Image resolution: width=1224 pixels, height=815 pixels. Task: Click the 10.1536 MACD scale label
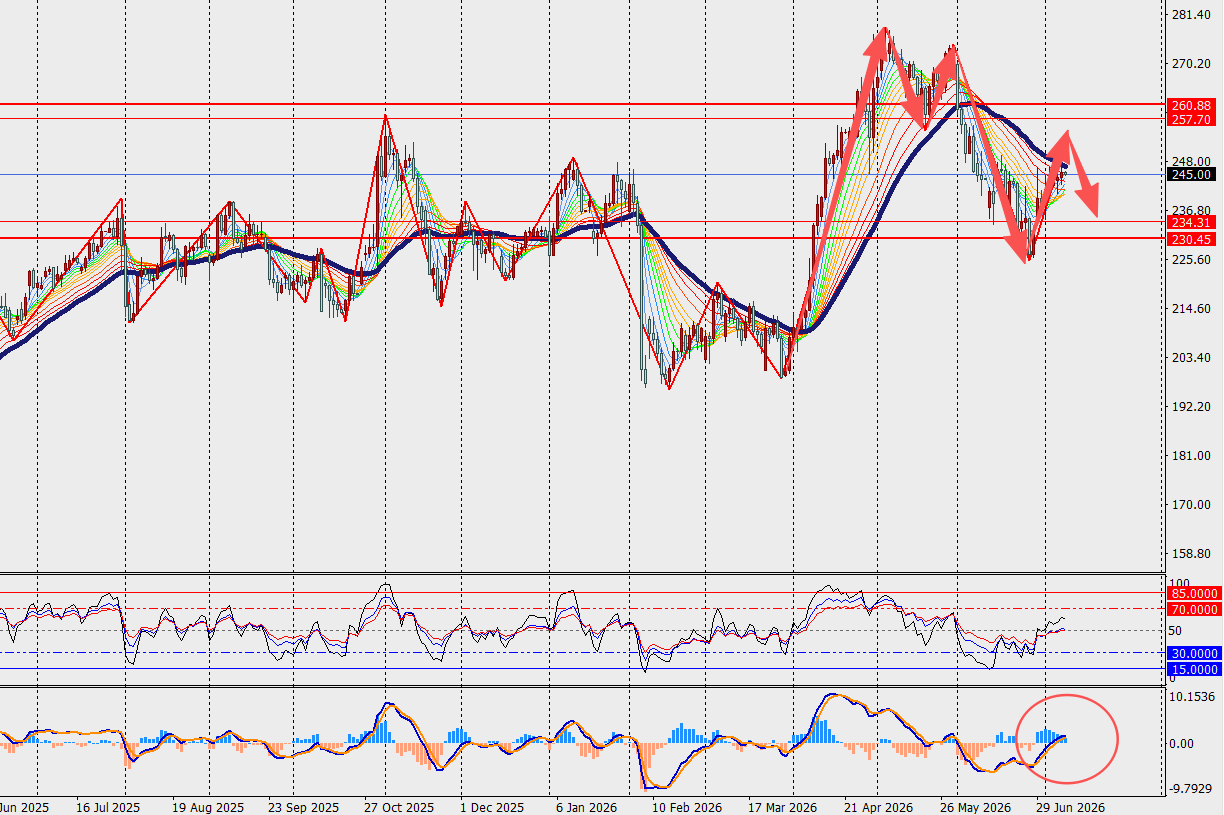1192,697
